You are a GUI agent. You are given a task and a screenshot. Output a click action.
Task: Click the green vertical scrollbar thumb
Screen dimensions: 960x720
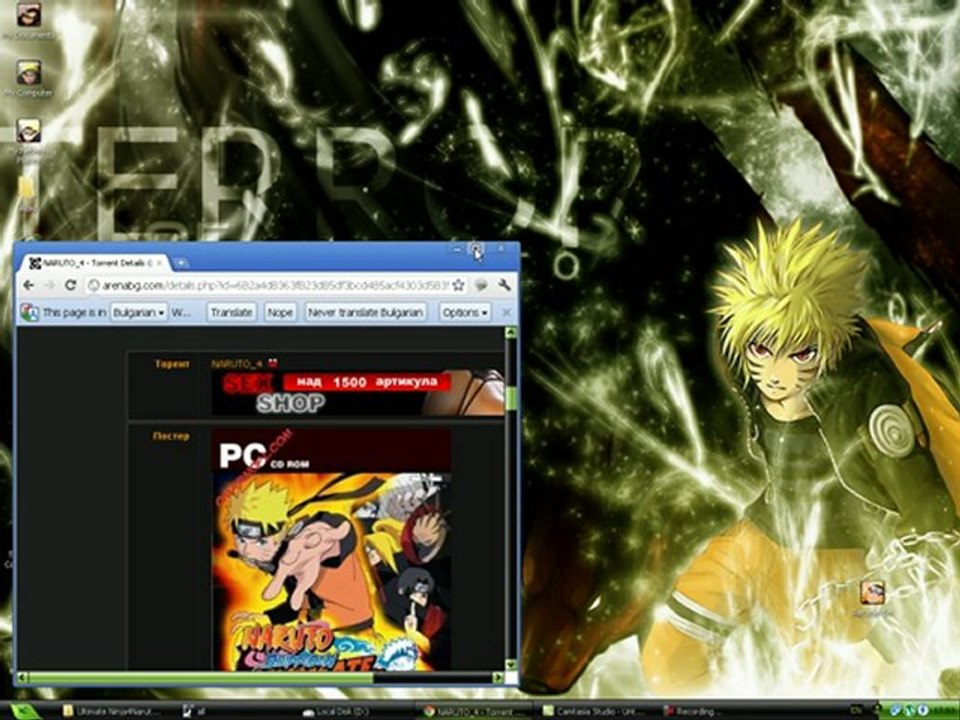(x=511, y=398)
